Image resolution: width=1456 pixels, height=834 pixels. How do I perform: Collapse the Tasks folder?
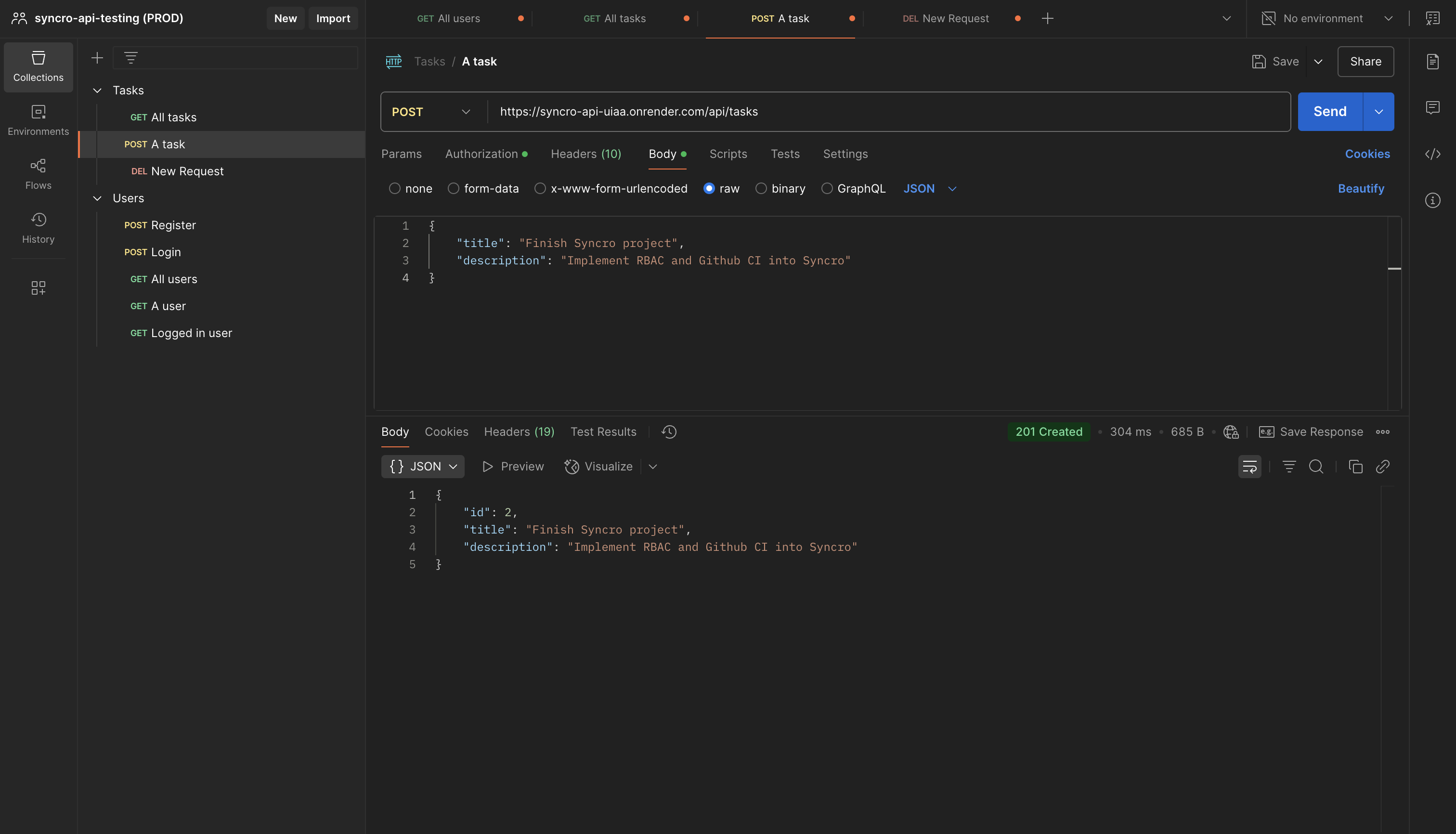pos(97,91)
